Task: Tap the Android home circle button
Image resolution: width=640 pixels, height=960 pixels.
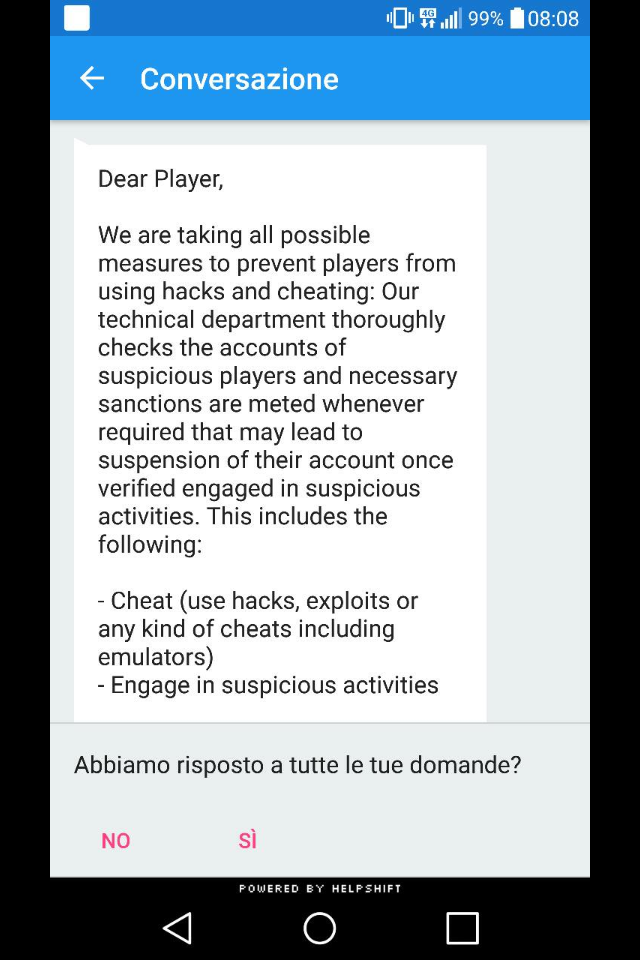Action: (x=320, y=928)
